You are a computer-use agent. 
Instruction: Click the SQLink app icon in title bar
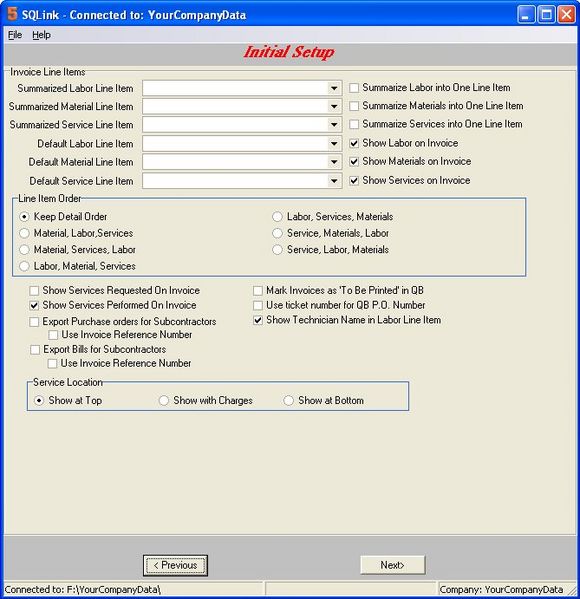pyautogui.click(x=13, y=13)
